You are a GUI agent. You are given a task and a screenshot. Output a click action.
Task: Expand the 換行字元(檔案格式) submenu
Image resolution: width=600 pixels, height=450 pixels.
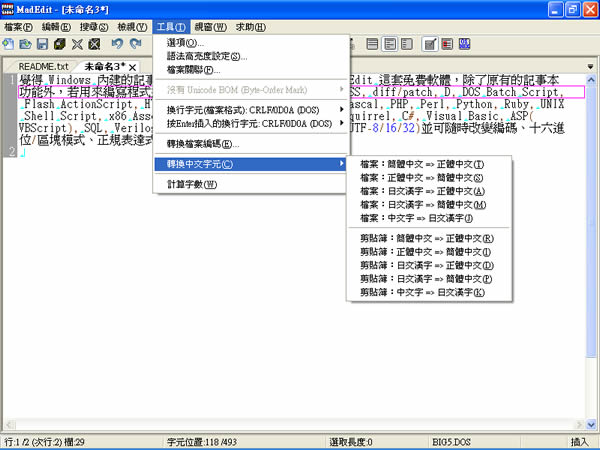click(x=252, y=108)
